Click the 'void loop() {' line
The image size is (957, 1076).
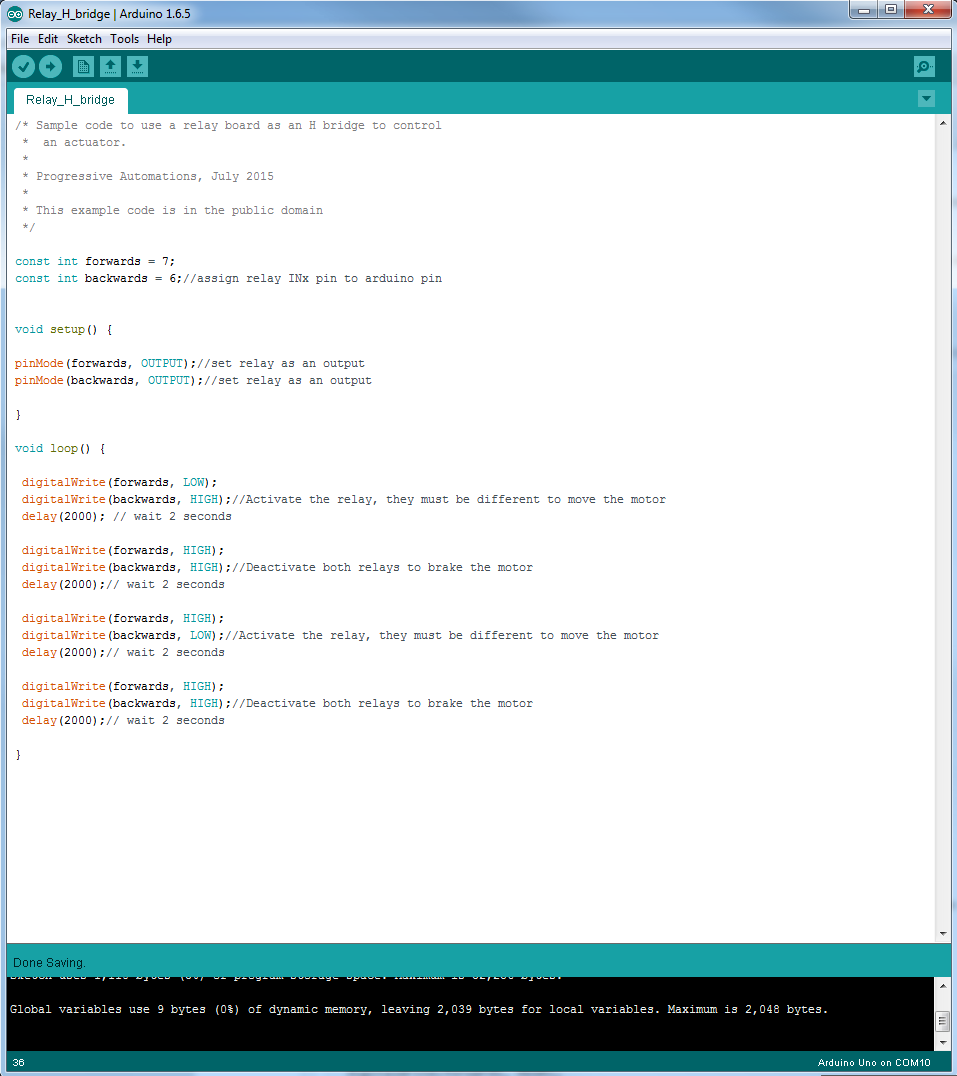(x=60, y=449)
